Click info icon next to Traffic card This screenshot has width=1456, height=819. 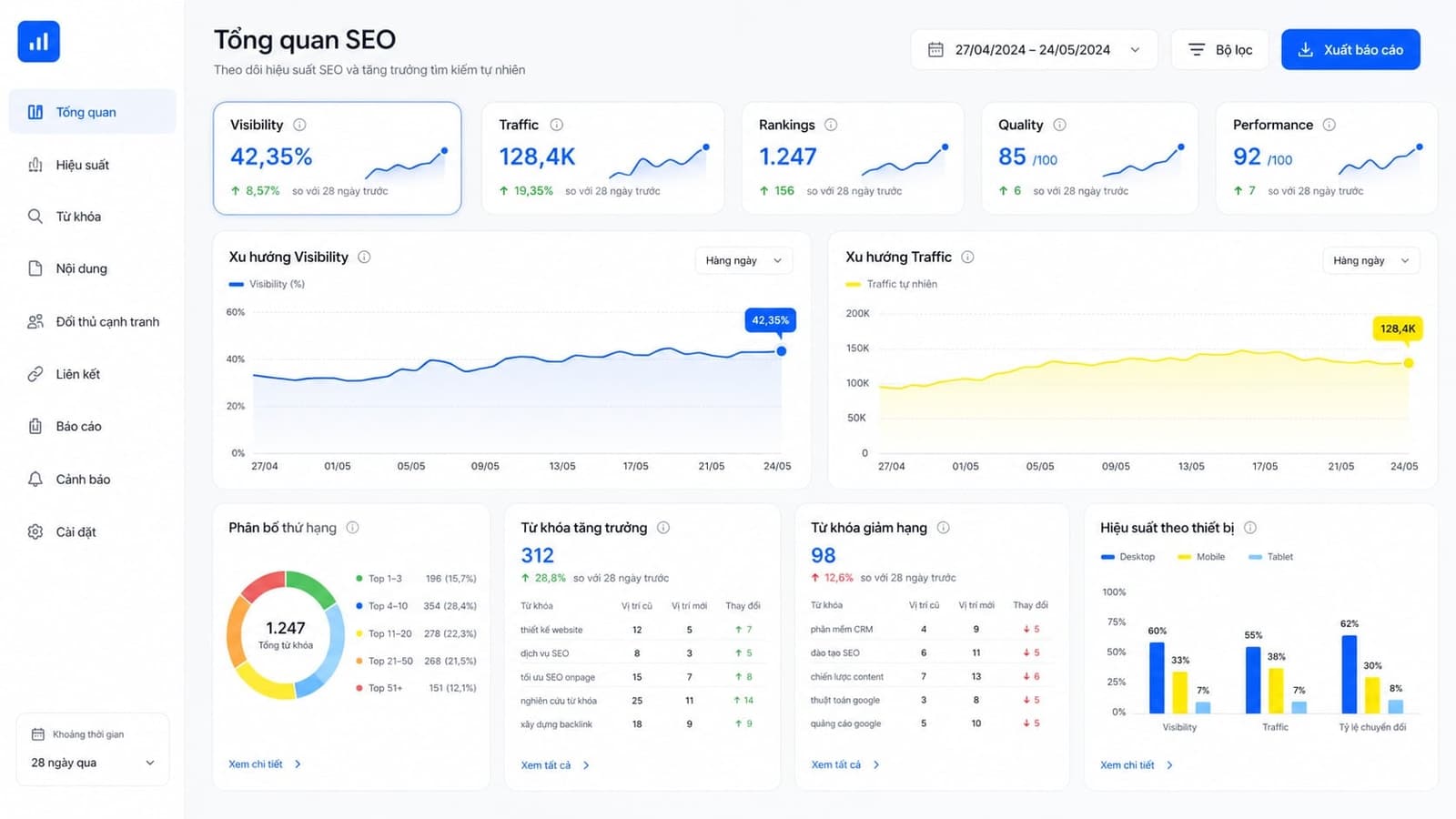pos(556,125)
